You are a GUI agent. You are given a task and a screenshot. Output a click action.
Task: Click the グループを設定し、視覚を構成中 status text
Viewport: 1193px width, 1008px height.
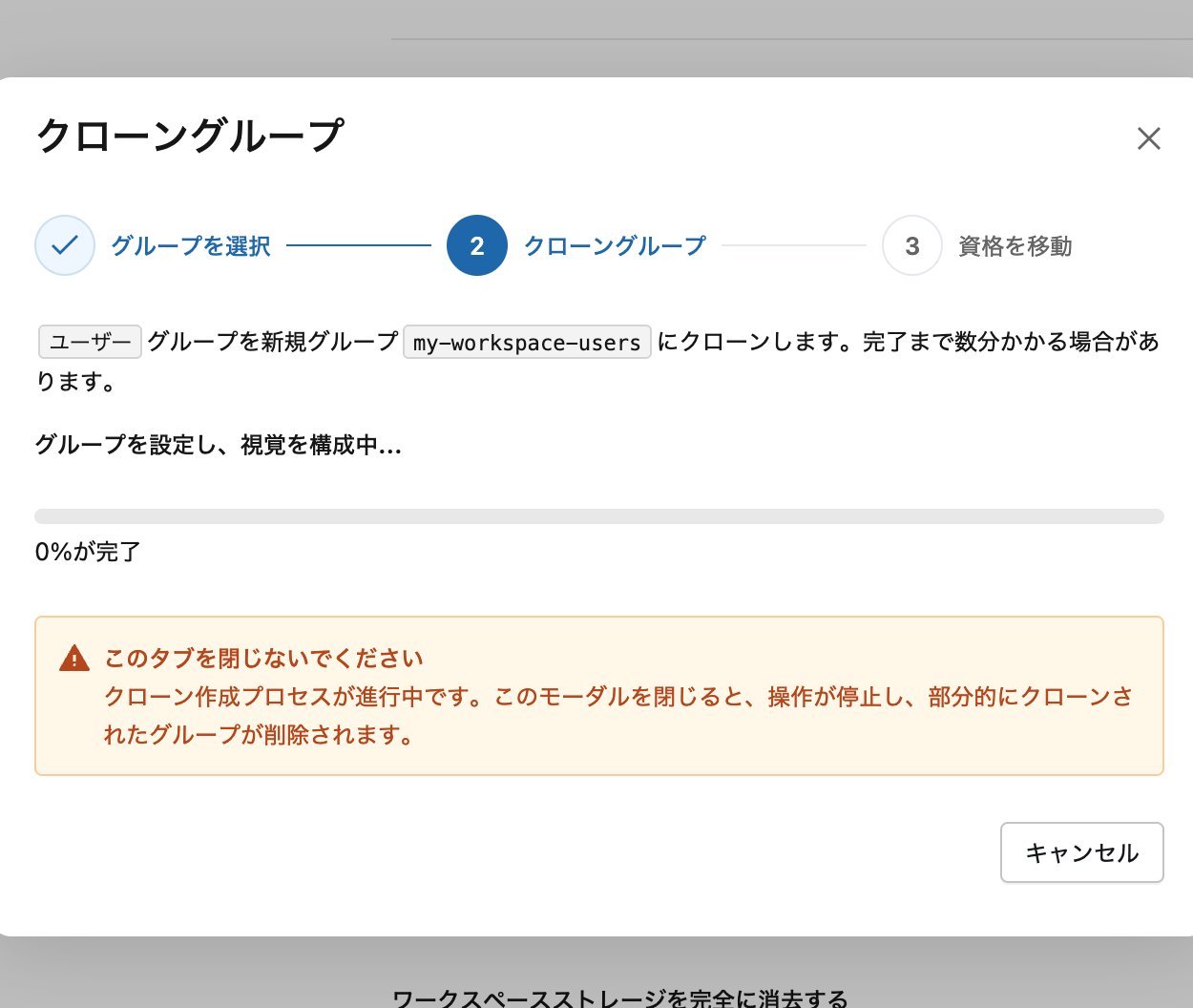[x=218, y=445]
